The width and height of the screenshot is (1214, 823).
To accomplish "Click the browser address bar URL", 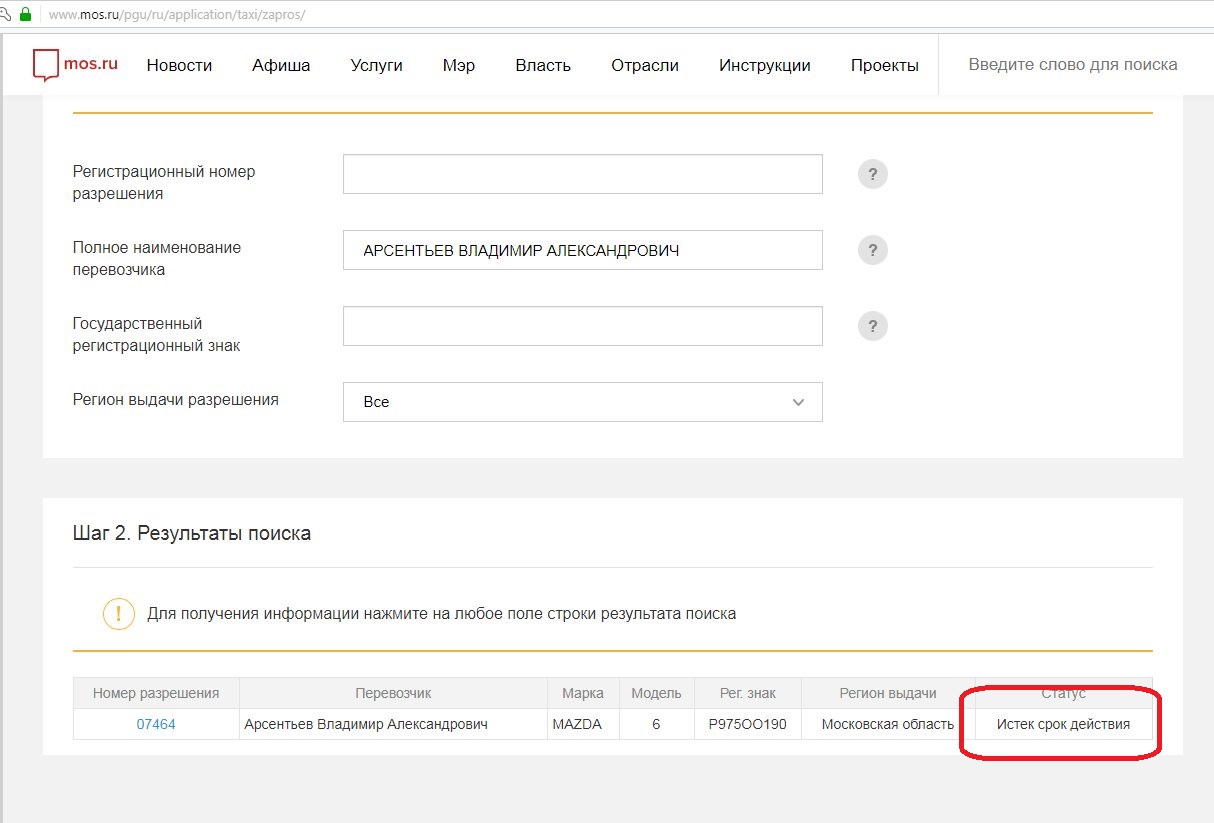I will coord(177,15).
